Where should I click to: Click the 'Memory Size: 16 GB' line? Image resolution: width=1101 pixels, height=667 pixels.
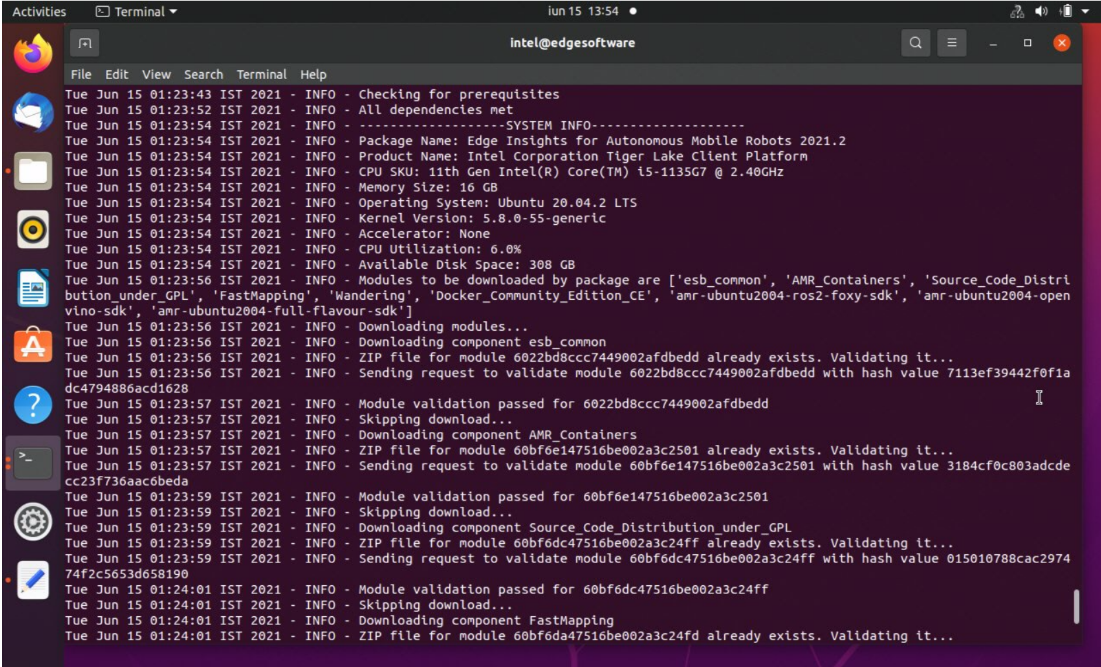click(282, 187)
